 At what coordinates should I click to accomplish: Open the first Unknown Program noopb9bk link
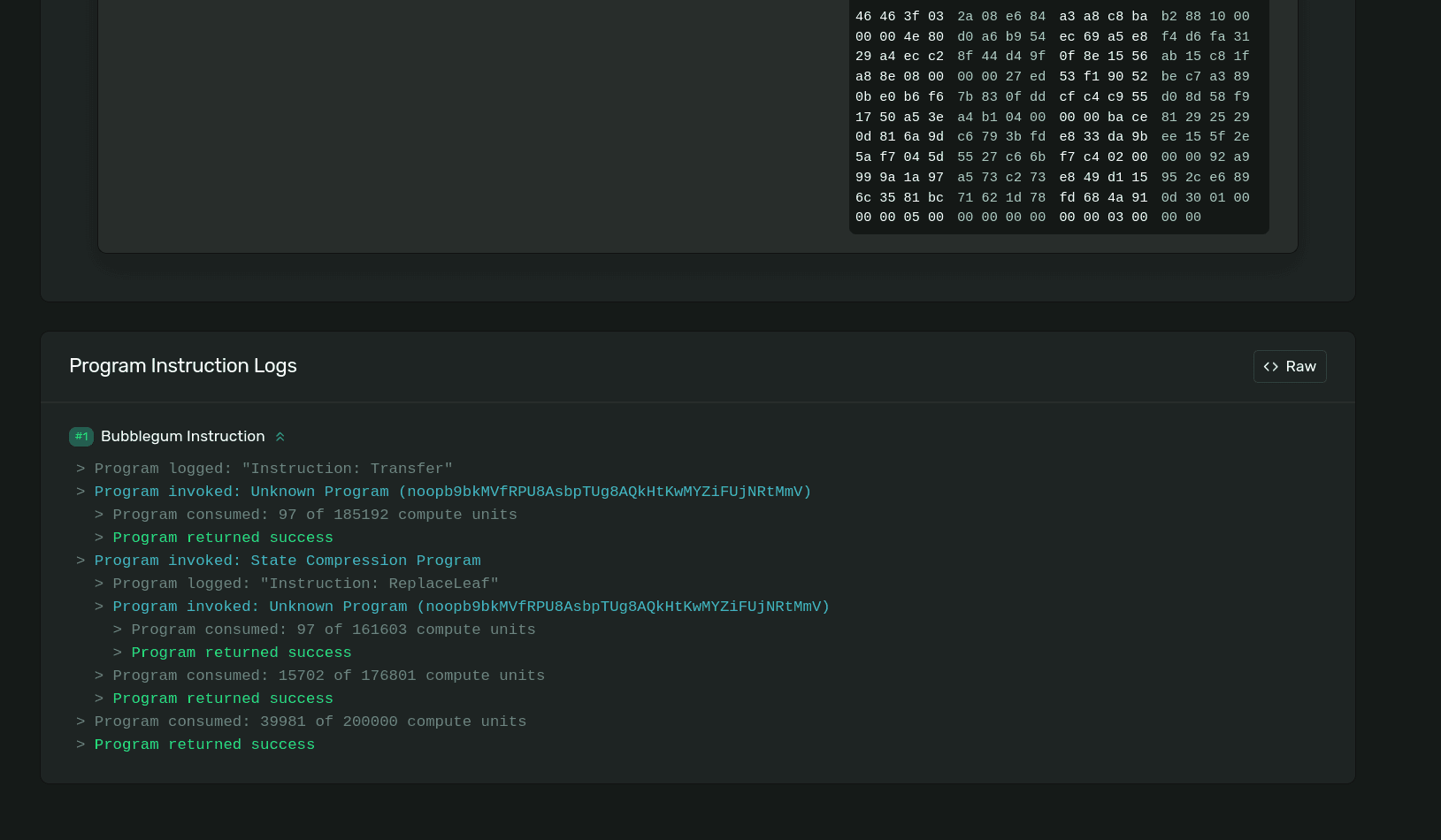[453, 493]
